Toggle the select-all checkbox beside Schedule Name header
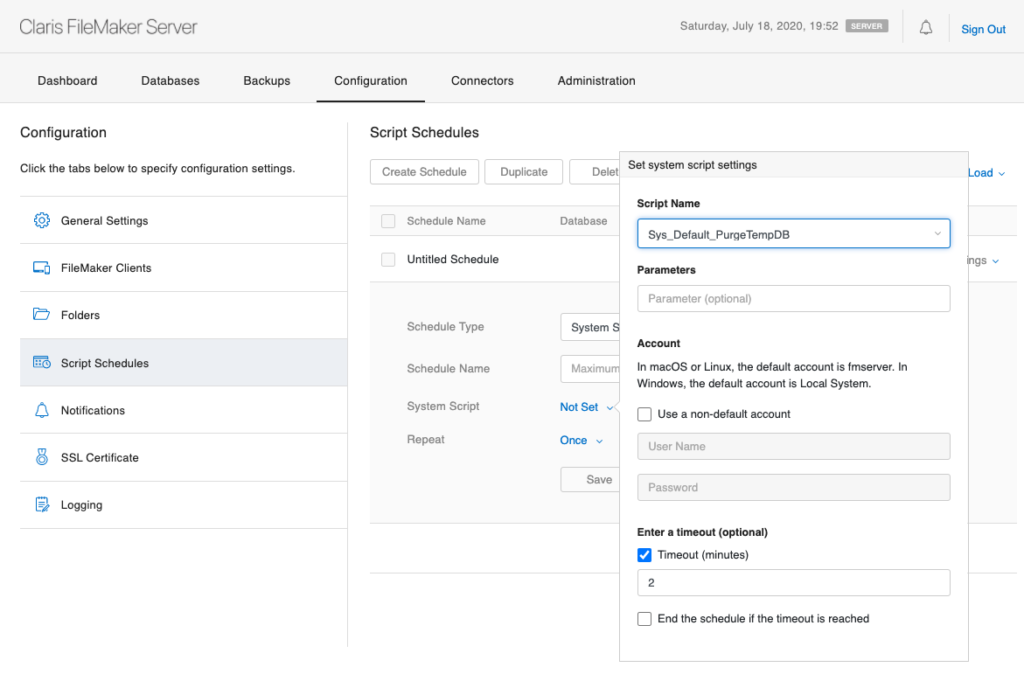This screenshot has width=1024, height=695. coord(388,221)
